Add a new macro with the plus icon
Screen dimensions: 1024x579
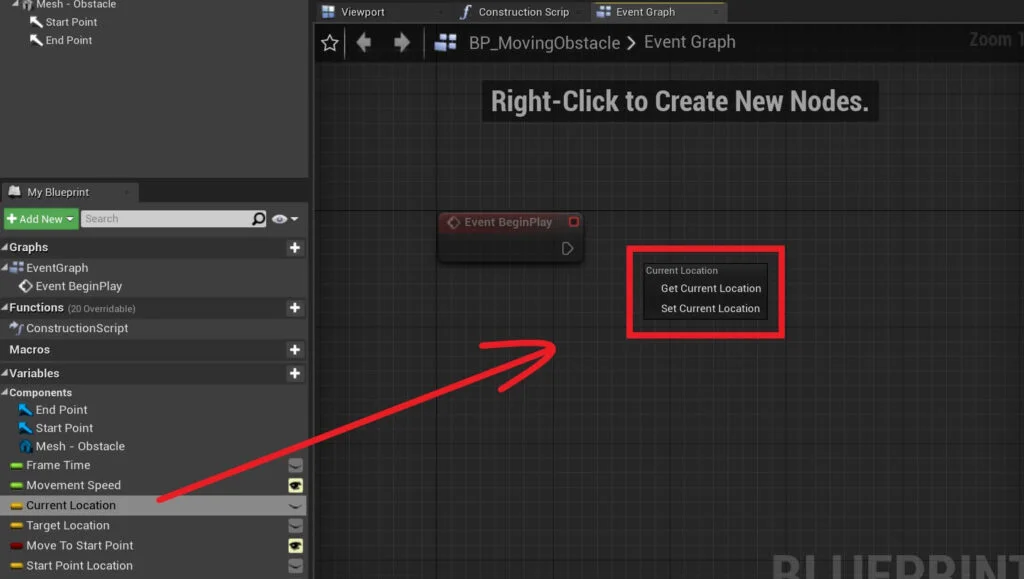(294, 350)
